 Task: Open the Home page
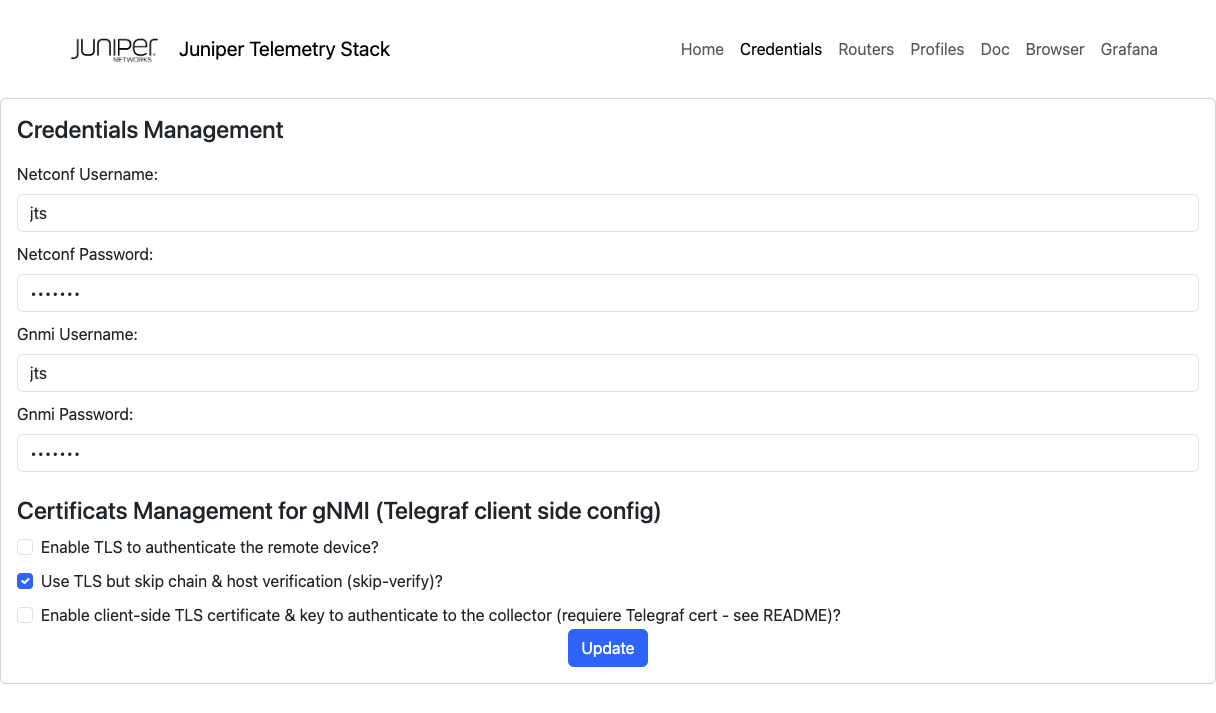[702, 49]
